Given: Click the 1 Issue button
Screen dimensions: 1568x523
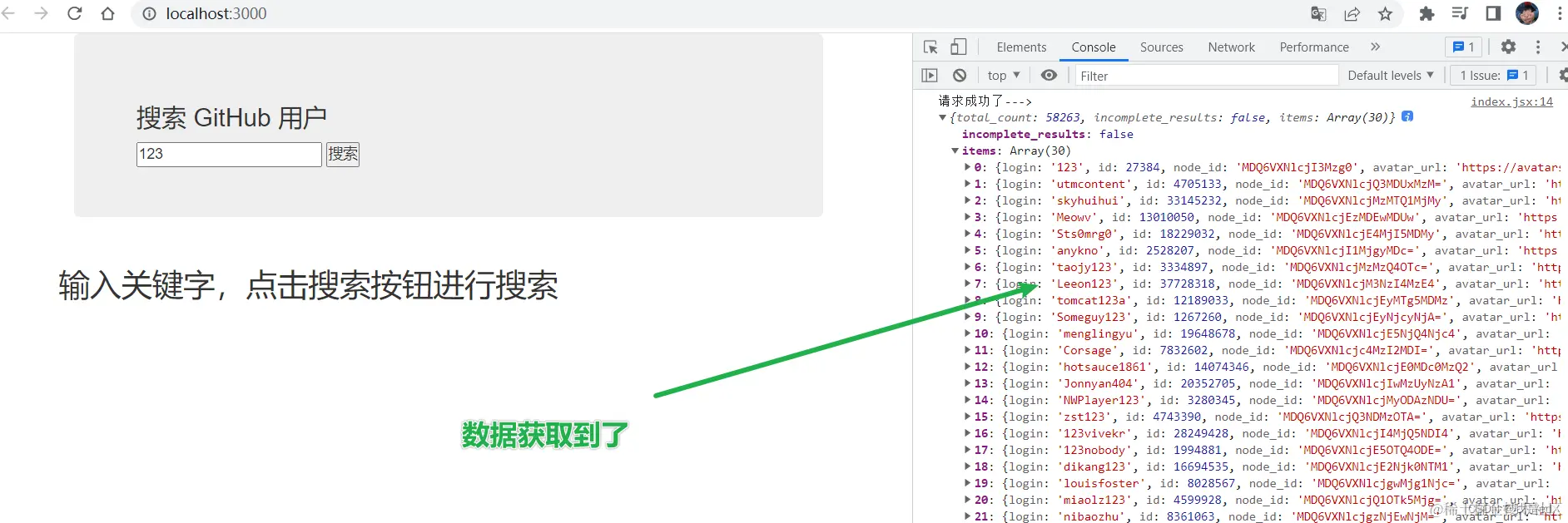Looking at the screenshot, I should pyautogui.click(x=1494, y=75).
